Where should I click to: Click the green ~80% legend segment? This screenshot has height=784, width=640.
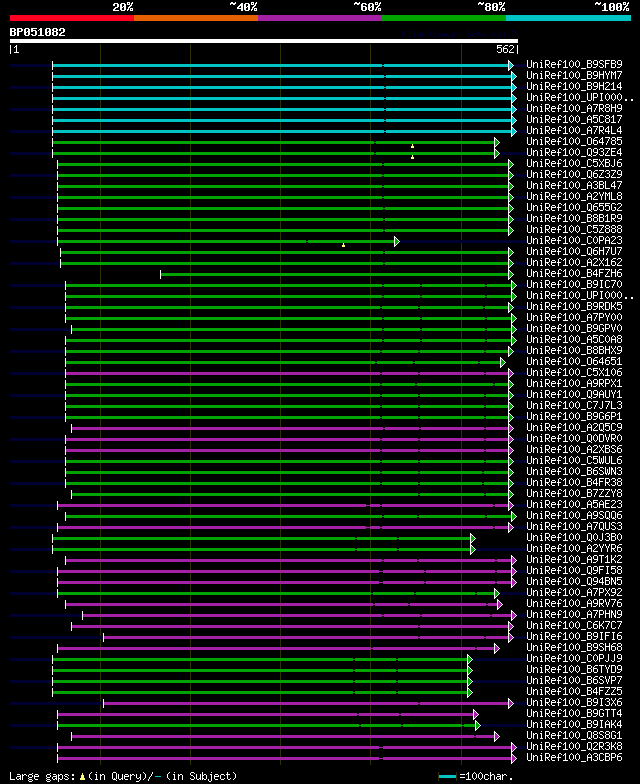pyautogui.click(x=444, y=18)
